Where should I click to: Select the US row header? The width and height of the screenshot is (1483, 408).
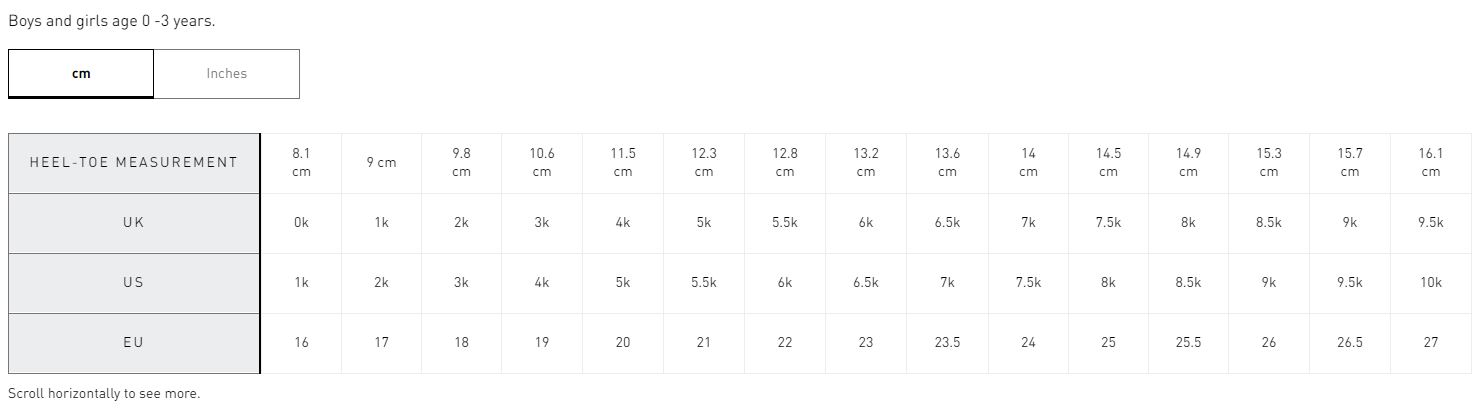click(x=134, y=283)
